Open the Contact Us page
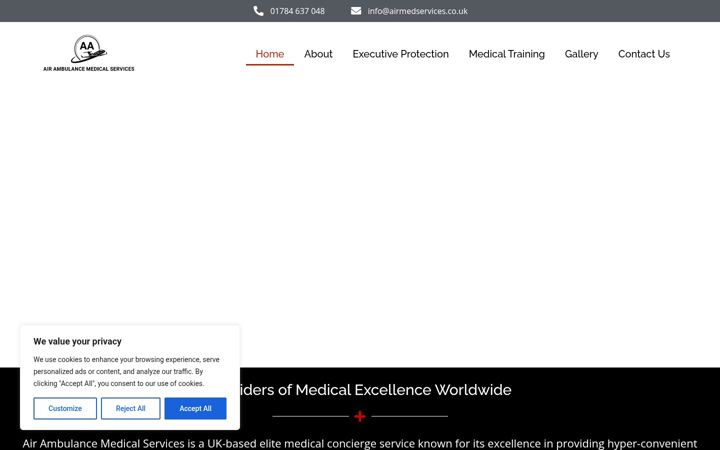720x450 pixels. [x=644, y=54]
